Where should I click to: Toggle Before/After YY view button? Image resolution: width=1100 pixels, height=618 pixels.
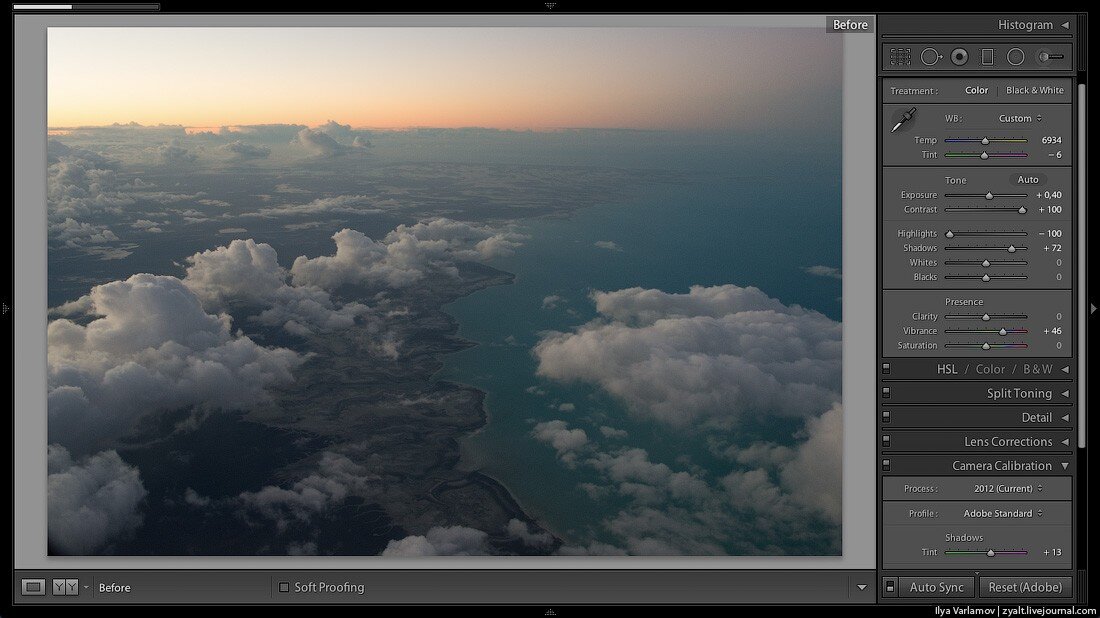tap(65, 587)
